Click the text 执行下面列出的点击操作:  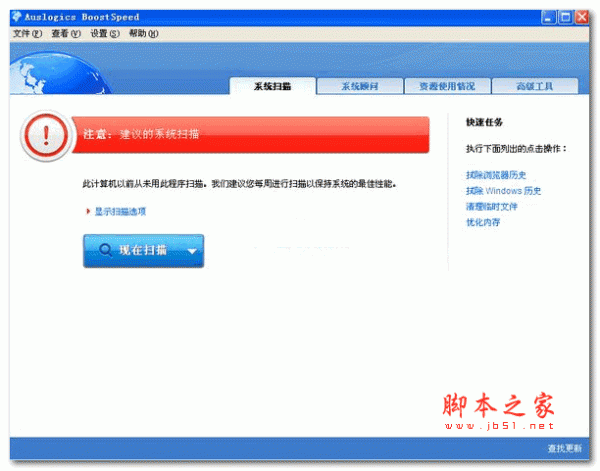coord(516,149)
